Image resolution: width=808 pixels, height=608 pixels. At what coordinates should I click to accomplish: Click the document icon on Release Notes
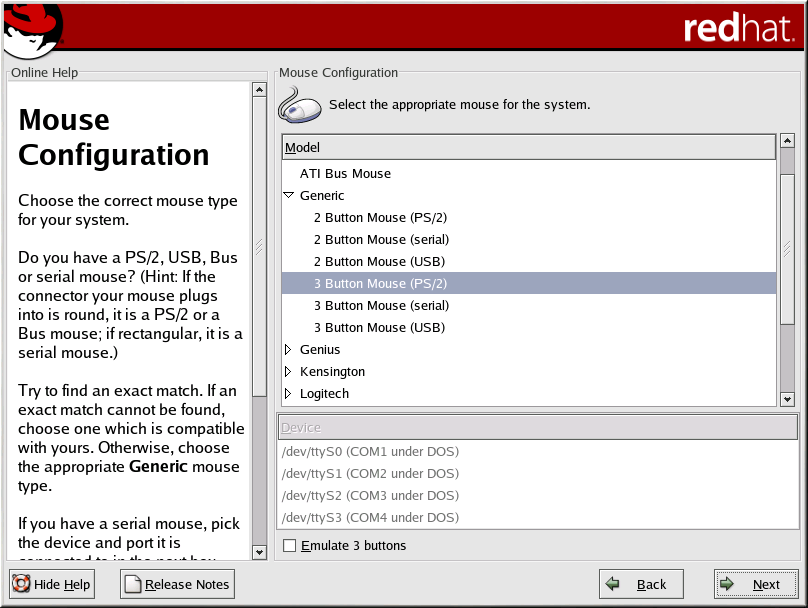pos(132,584)
